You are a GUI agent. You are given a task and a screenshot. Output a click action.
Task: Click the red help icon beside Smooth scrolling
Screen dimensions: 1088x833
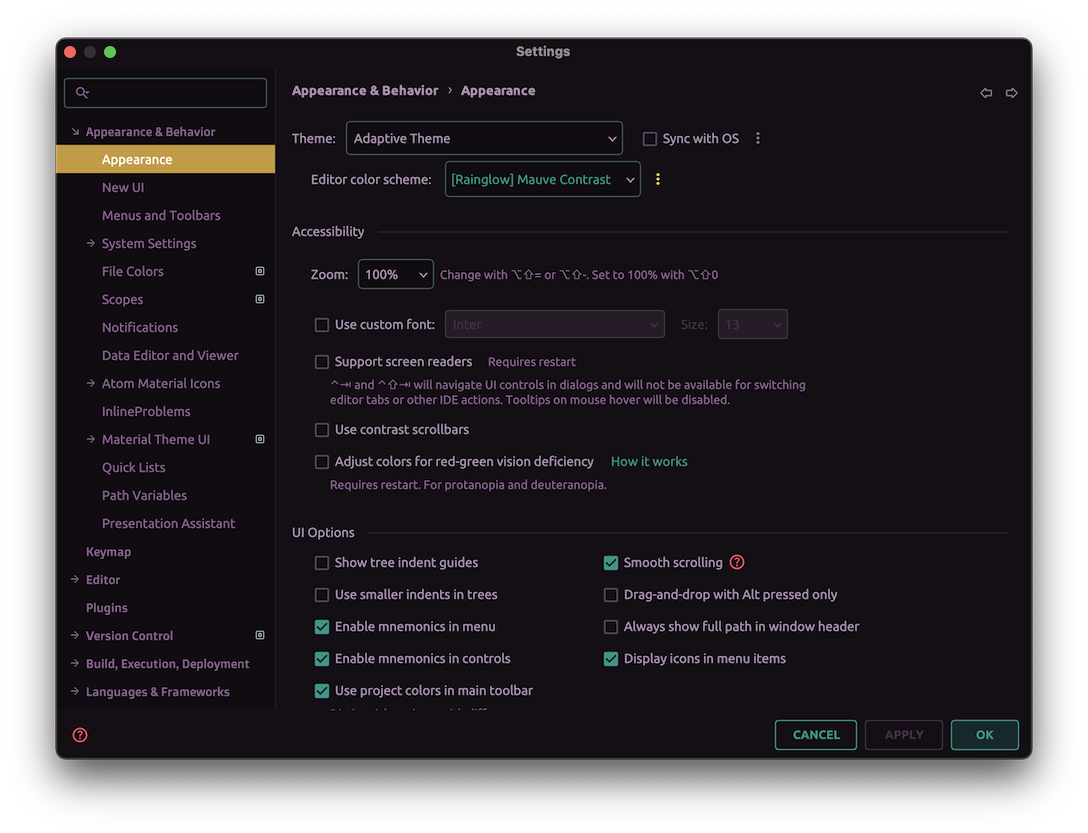click(737, 562)
